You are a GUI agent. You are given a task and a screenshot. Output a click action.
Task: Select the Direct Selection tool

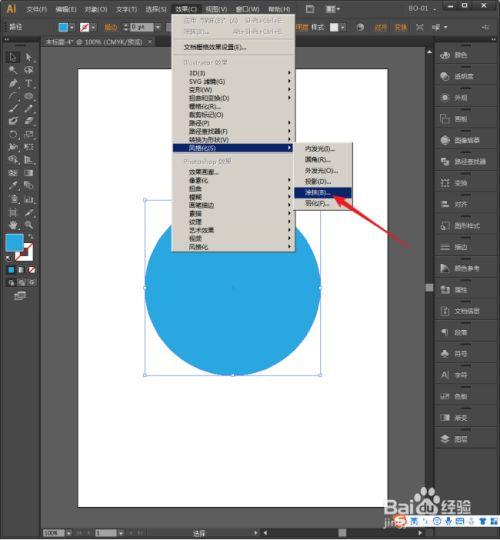(29, 57)
